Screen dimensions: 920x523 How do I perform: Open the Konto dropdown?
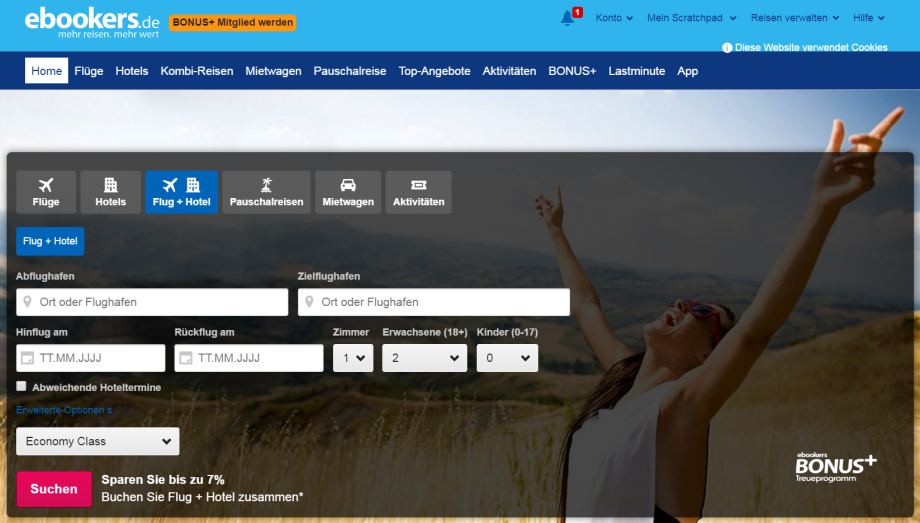pos(614,18)
